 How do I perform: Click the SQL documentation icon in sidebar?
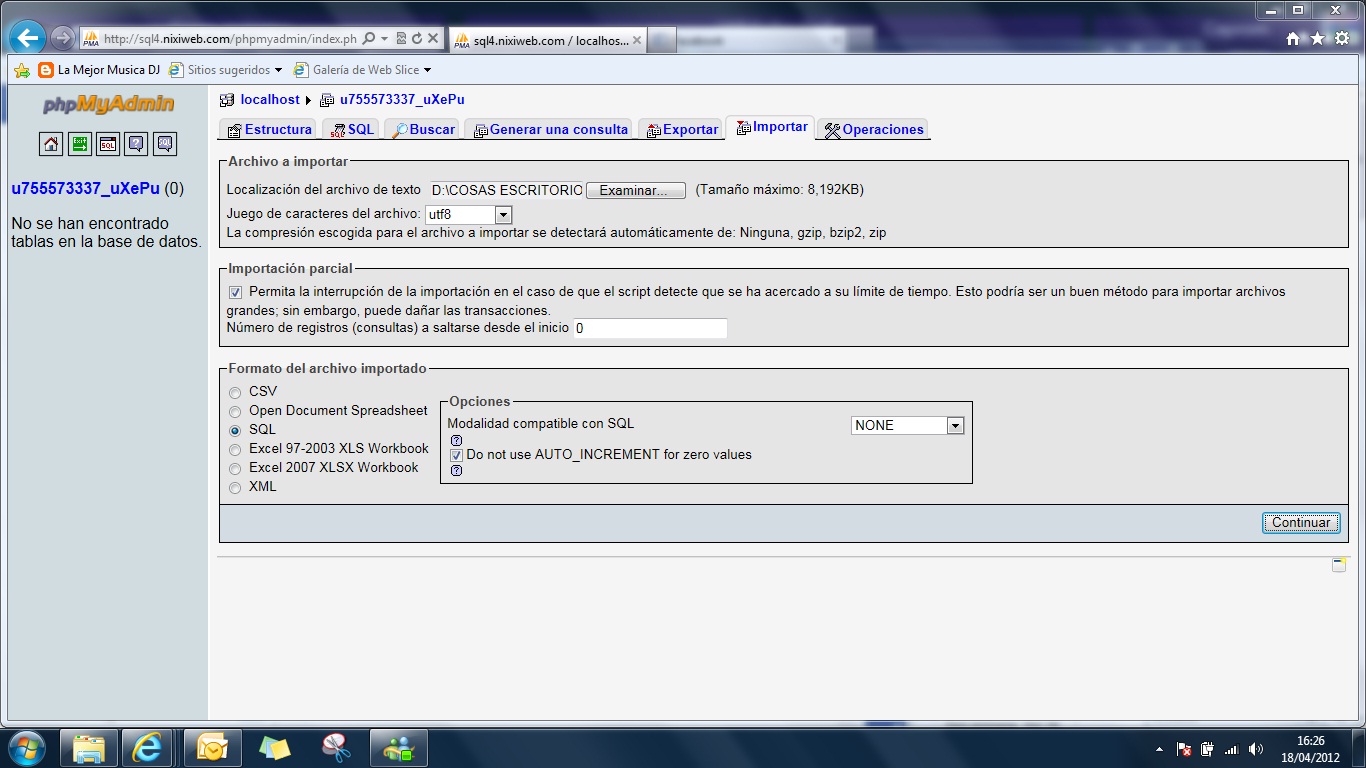pos(165,144)
